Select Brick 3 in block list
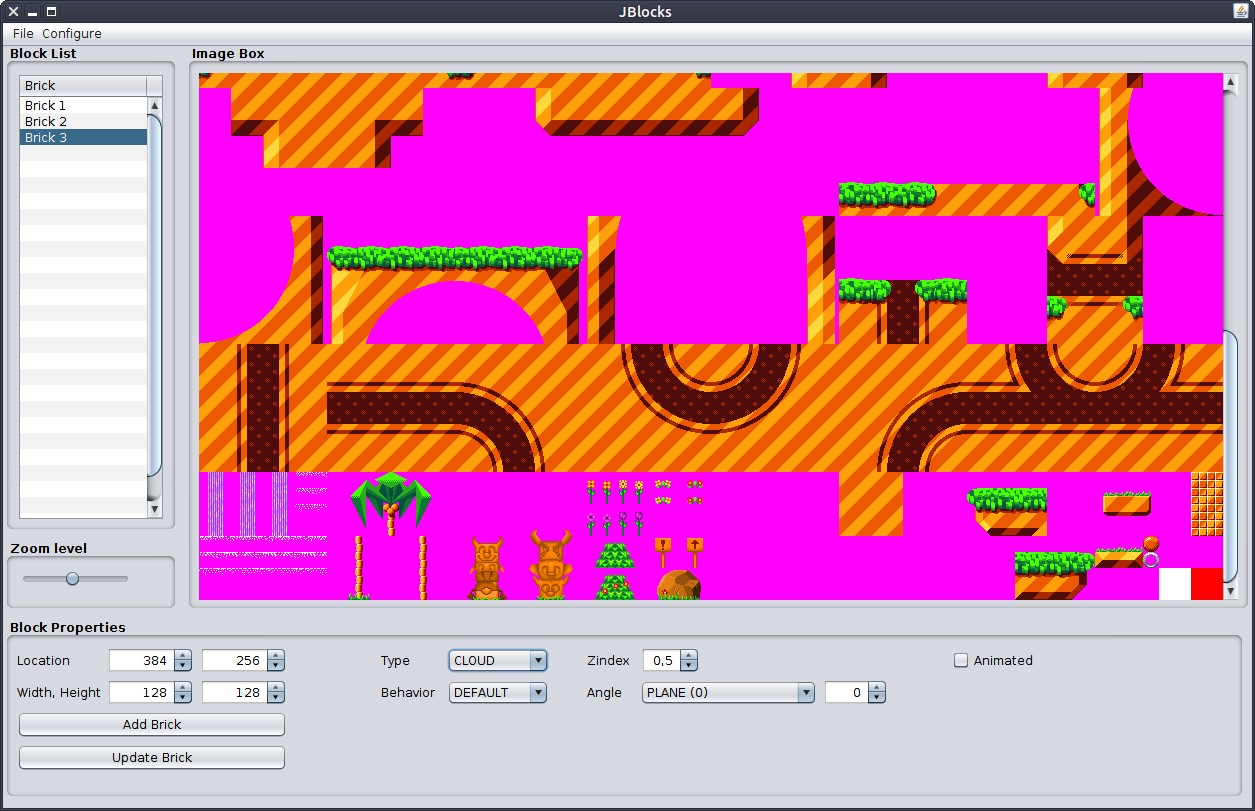Image resolution: width=1255 pixels, height=811 pixels. click(x=83, y=137)
